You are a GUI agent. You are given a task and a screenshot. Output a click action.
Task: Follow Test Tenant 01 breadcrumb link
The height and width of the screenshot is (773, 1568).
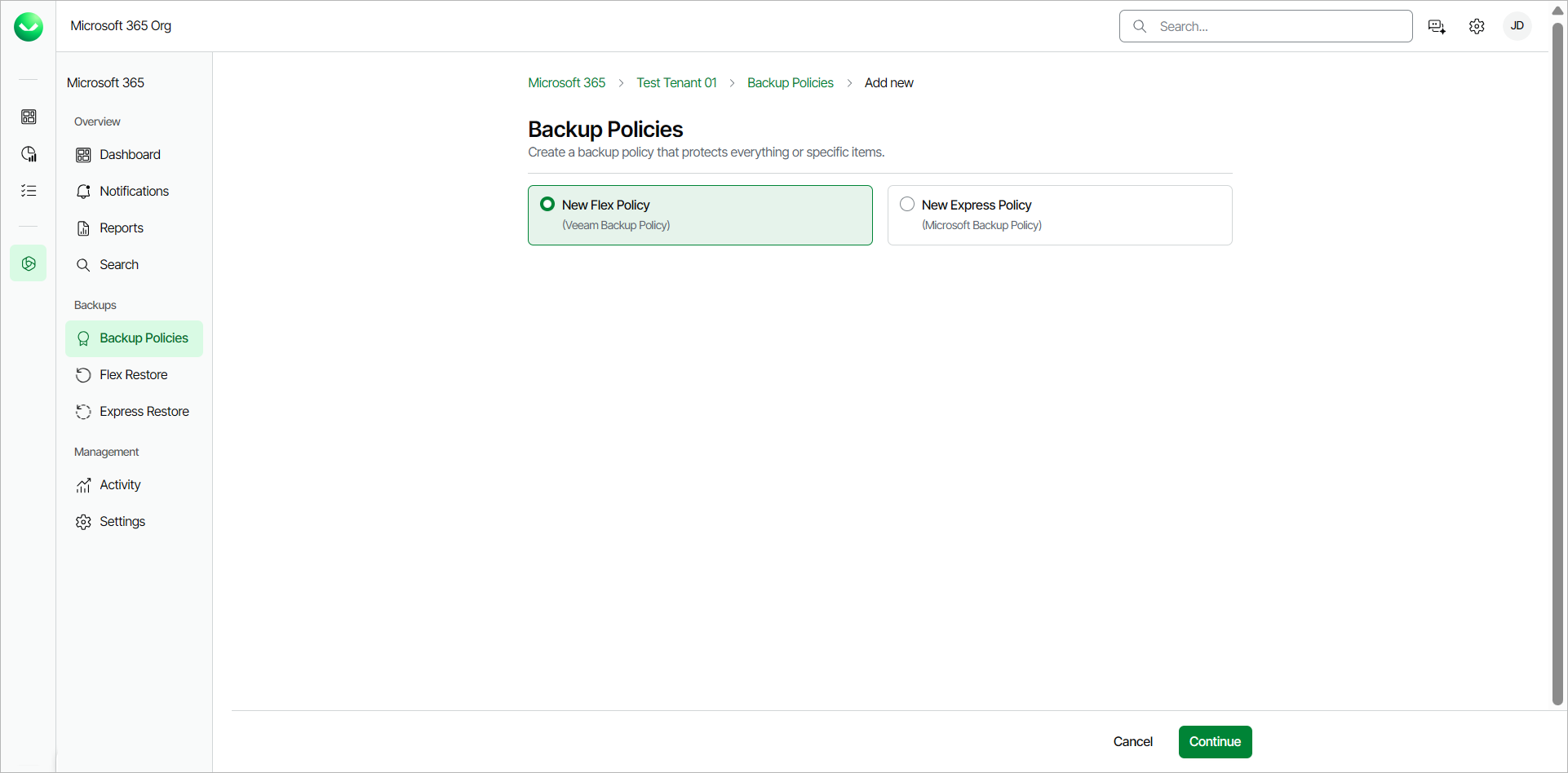tap(676, 83)
